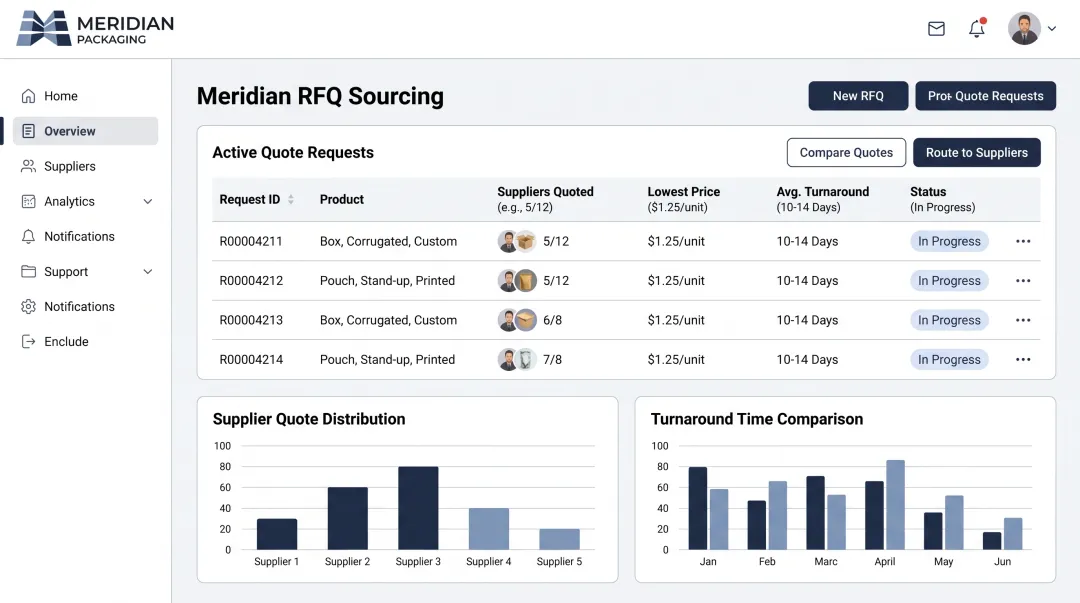1080x603 pixels.
Task: Click In Progress badge for R00004212
Action: click(949, 280)
